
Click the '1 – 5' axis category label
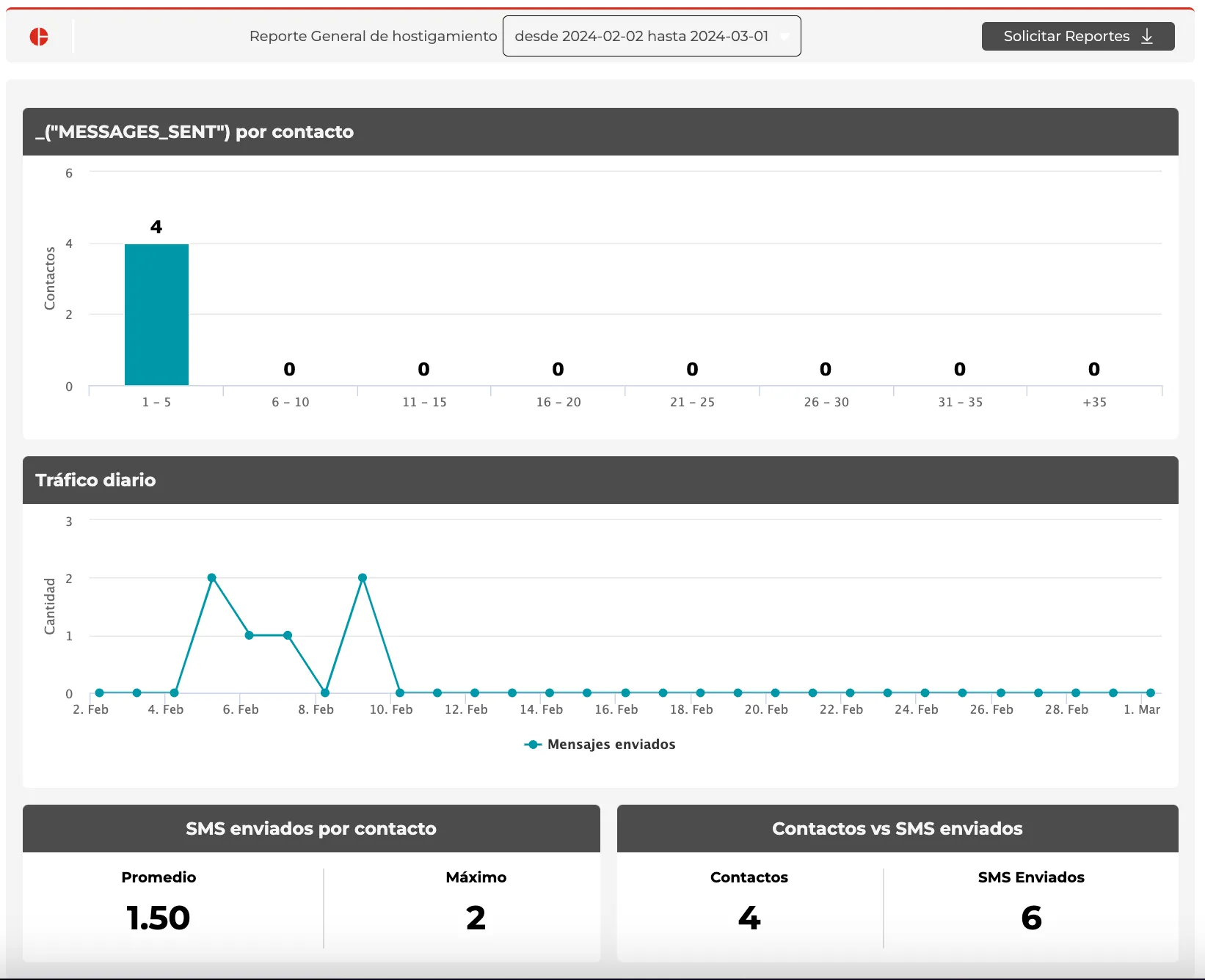(x=156, y=402)
